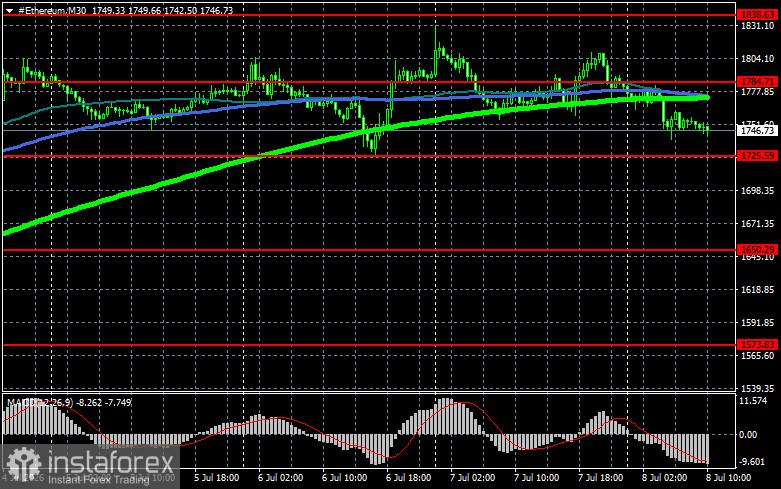Image resolution: width=781 pixels, height=489 pixels.
Task: Click the MACD indicator label with -8.262 -7.749
Action: pos(69,402)
